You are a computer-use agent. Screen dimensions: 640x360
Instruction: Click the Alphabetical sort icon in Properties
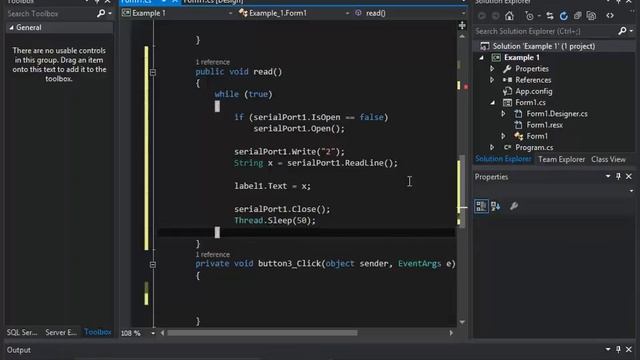(x=496, y=206)
